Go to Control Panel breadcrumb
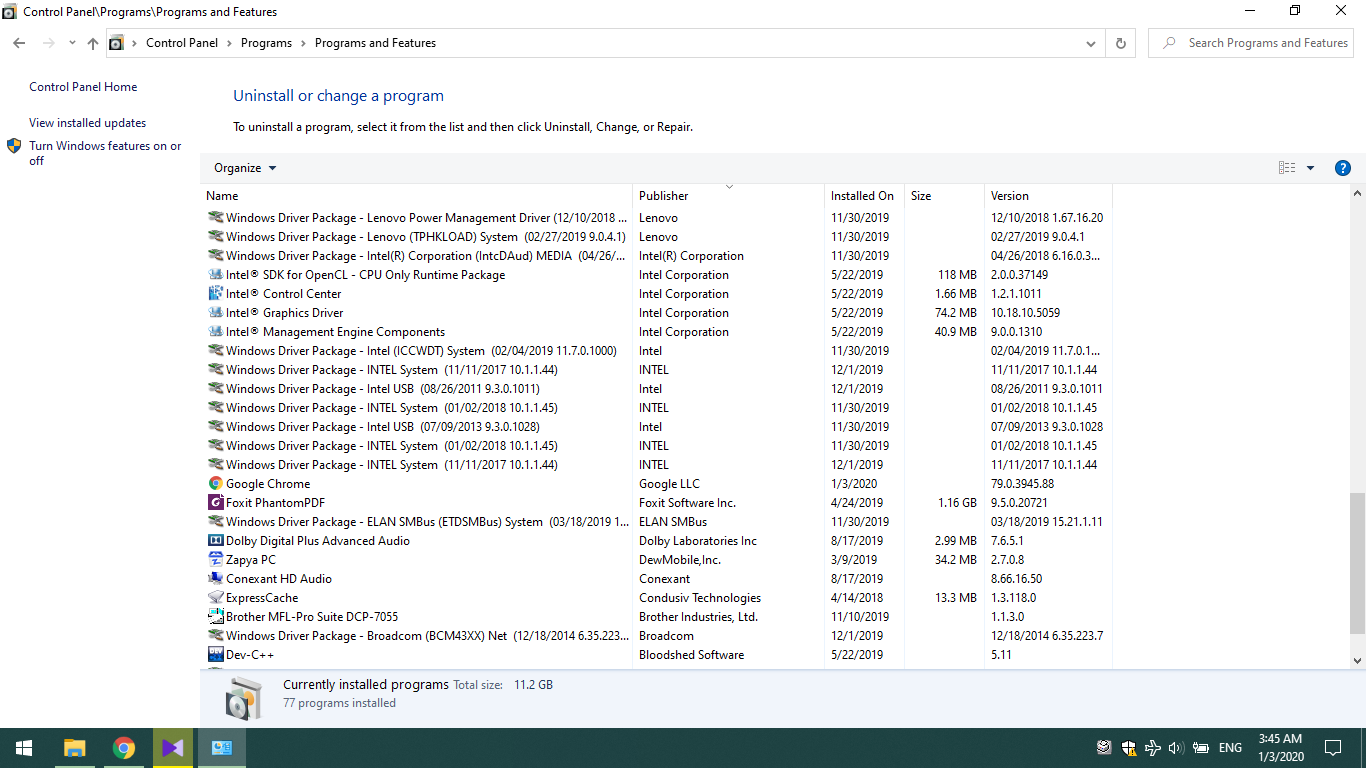The image size is (1366, 768). [182, 43]
